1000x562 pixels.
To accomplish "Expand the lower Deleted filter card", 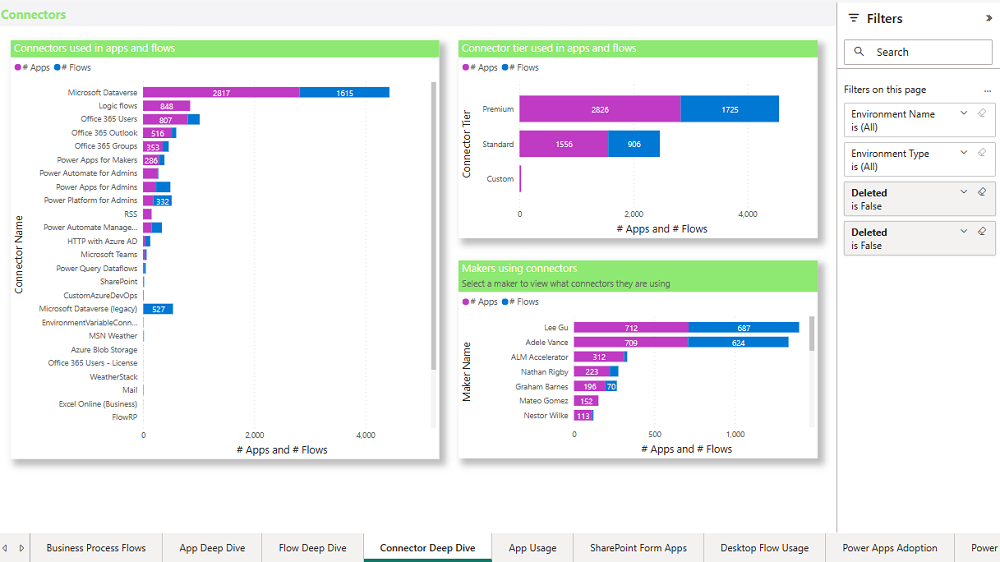I will (964, 231).
